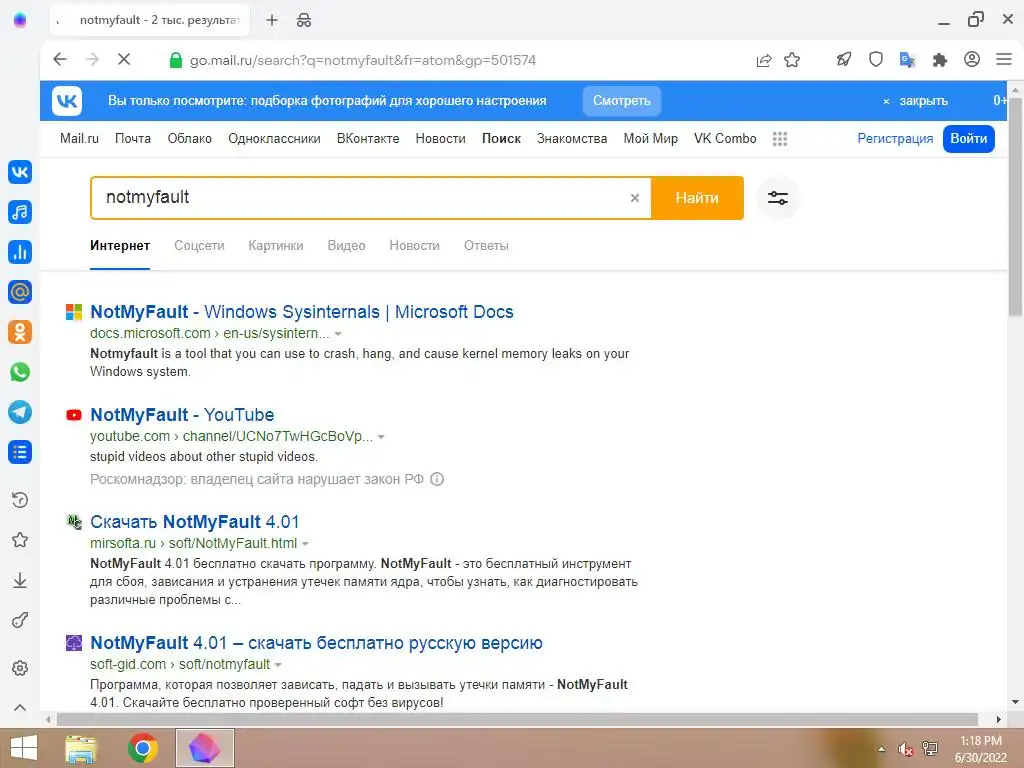Open the browser hamburger menu
Viewport: 1024px width, 768px height.
point(1004,59)
